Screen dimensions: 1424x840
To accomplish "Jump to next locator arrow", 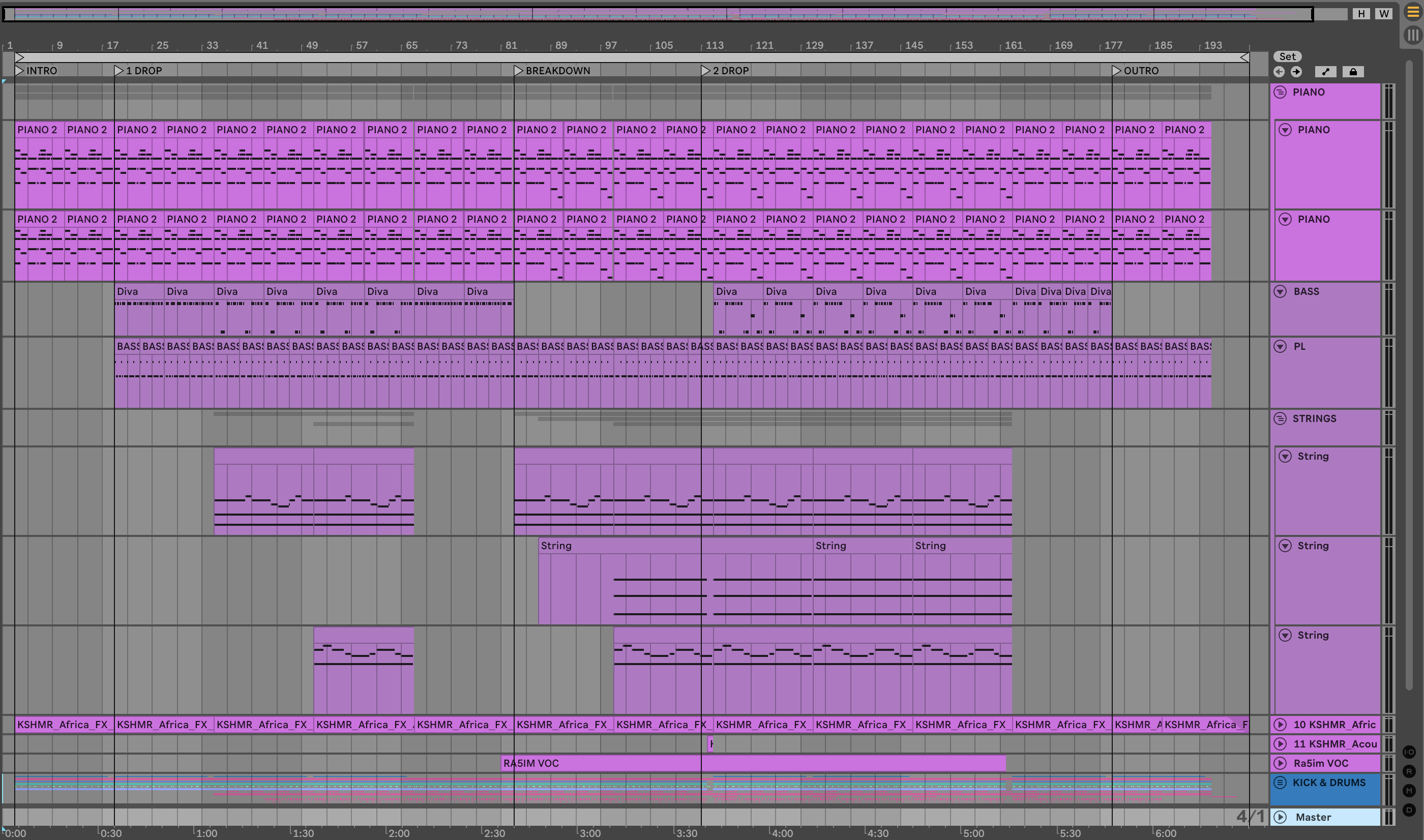I will (x=1296, y=72).
